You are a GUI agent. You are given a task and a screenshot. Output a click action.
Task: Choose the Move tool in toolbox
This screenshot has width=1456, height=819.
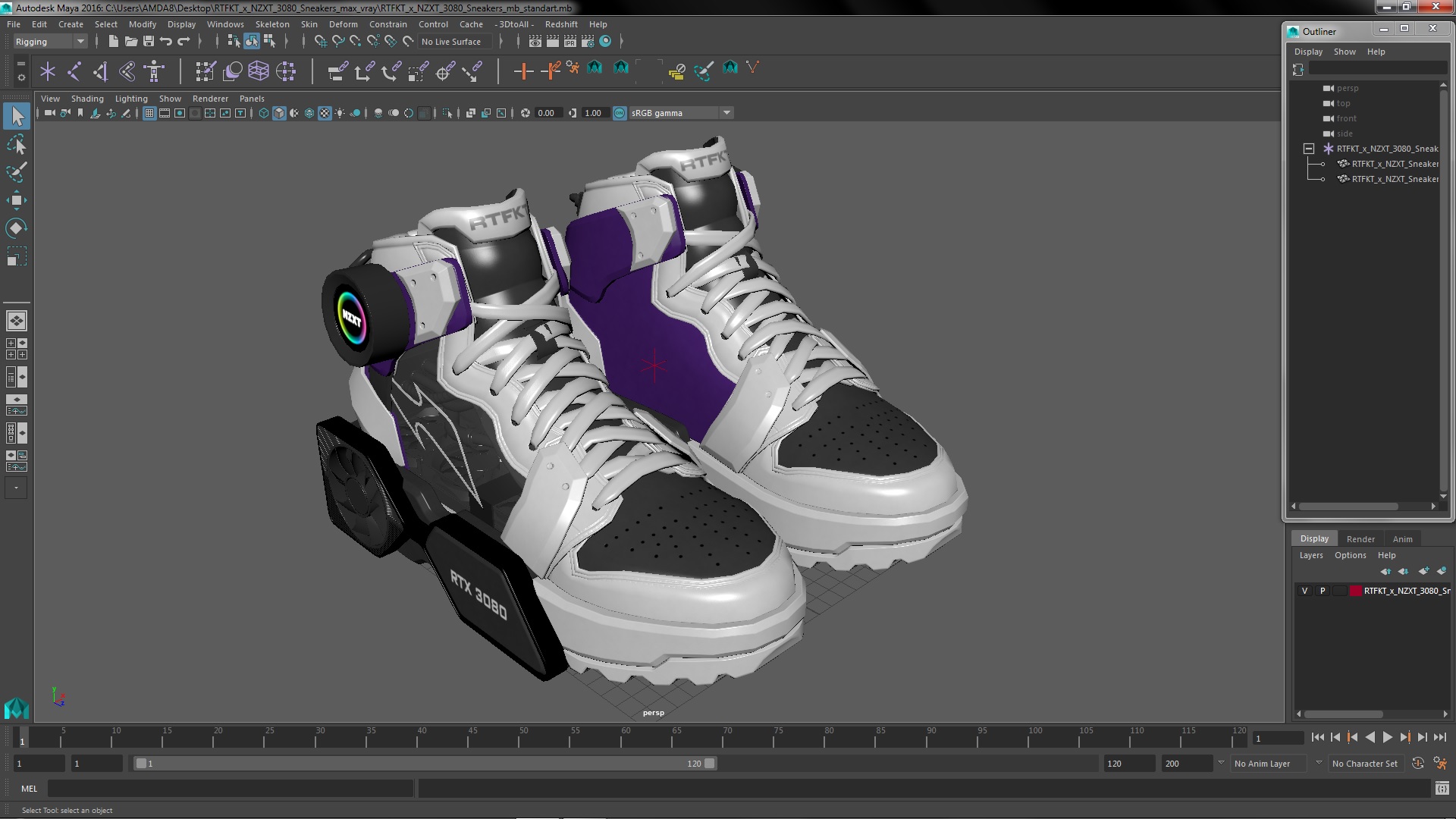[x=16, y=200]
